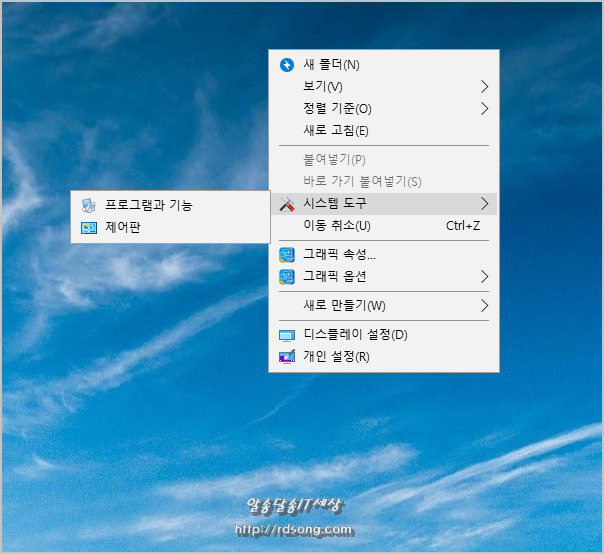Click the http://rdsong.com watermark URL
This screenshot has width=604, height=554.
pos(293,529)
